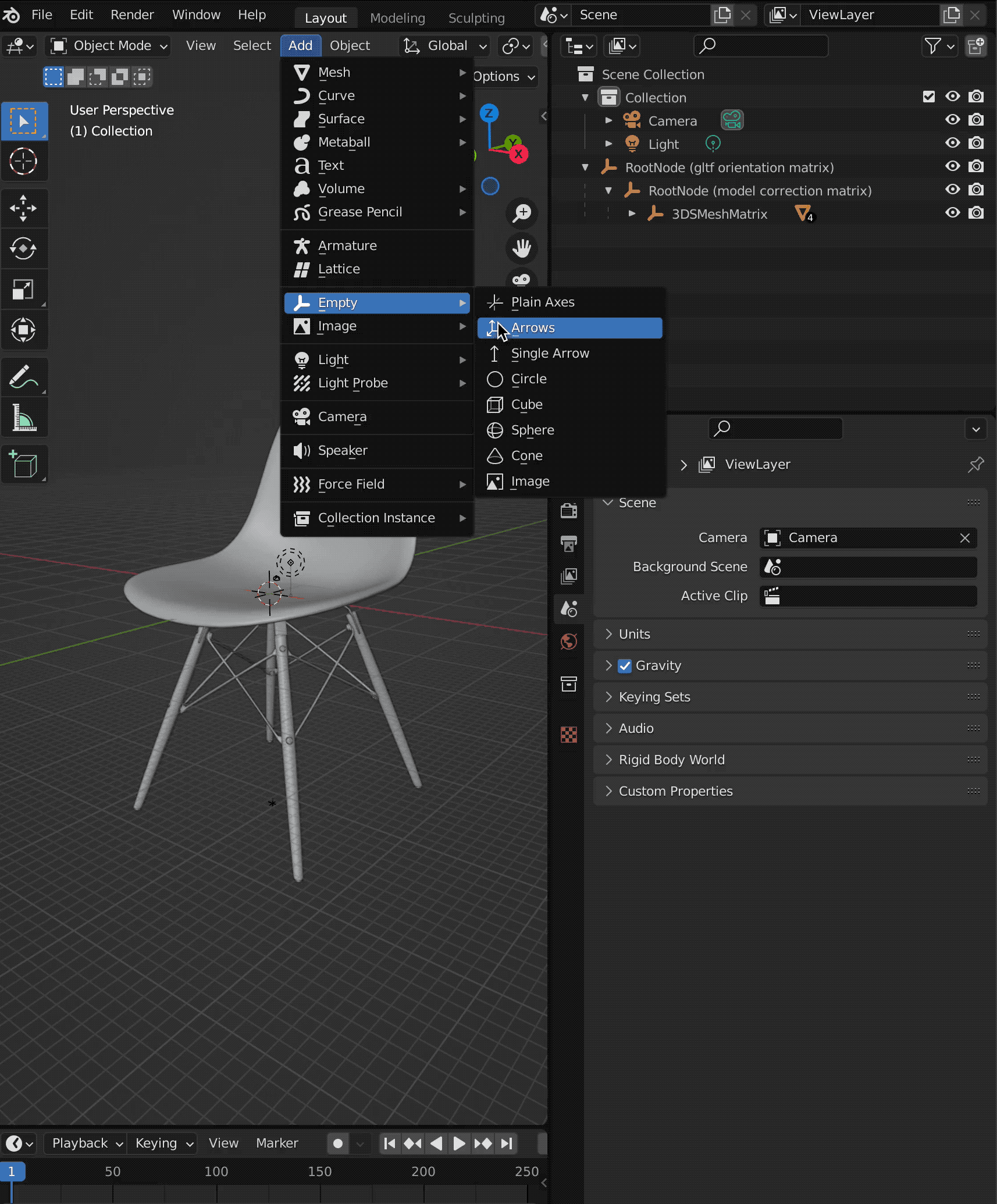Click frame 100 on timeline ruler

coord(216,1171)
